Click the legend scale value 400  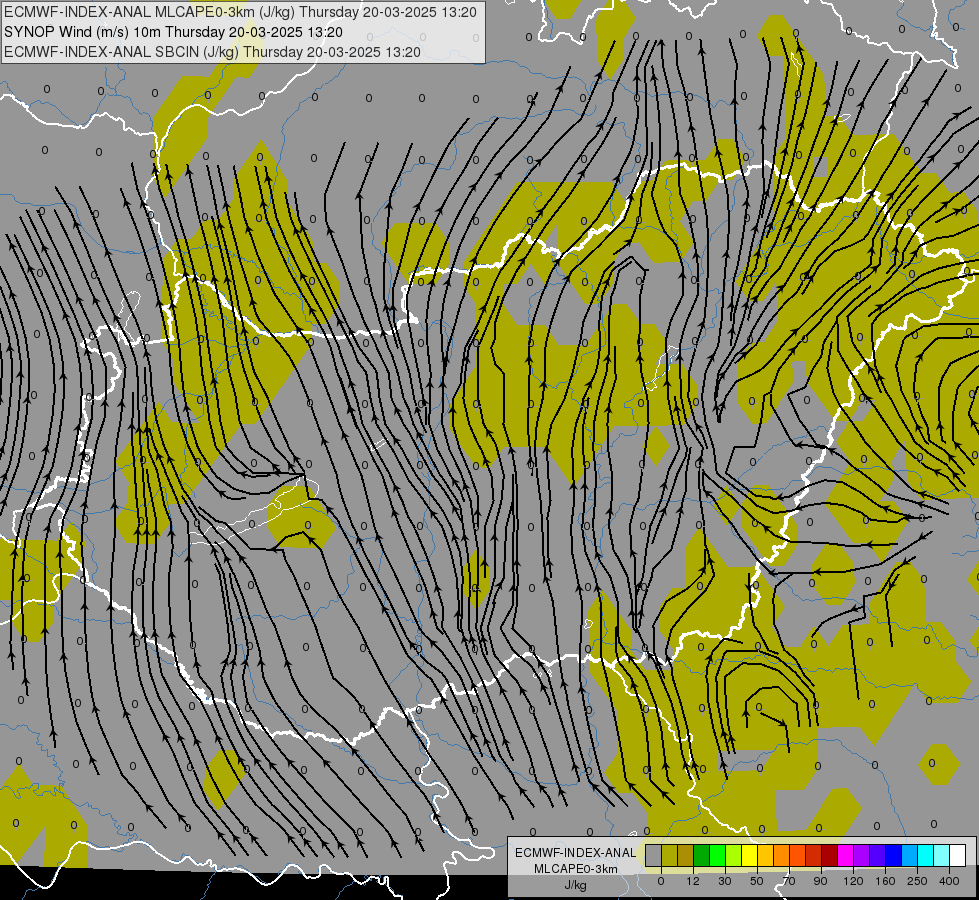(x=949, y=881)
